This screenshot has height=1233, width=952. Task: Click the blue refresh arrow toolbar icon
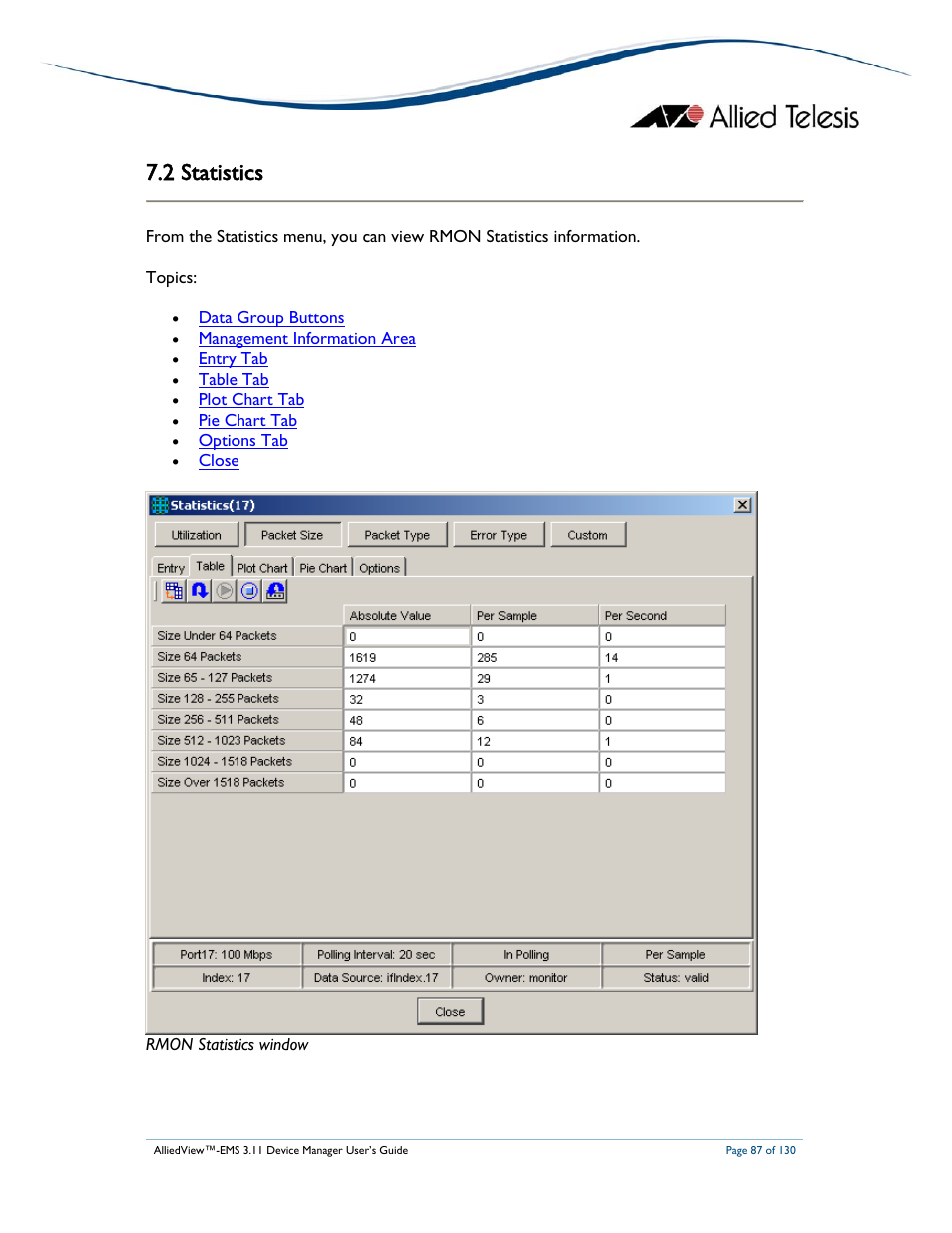point(200,591)
